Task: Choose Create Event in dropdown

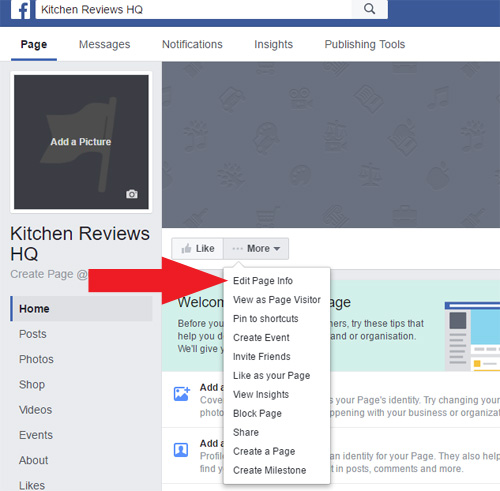Action: pos(261,338)
